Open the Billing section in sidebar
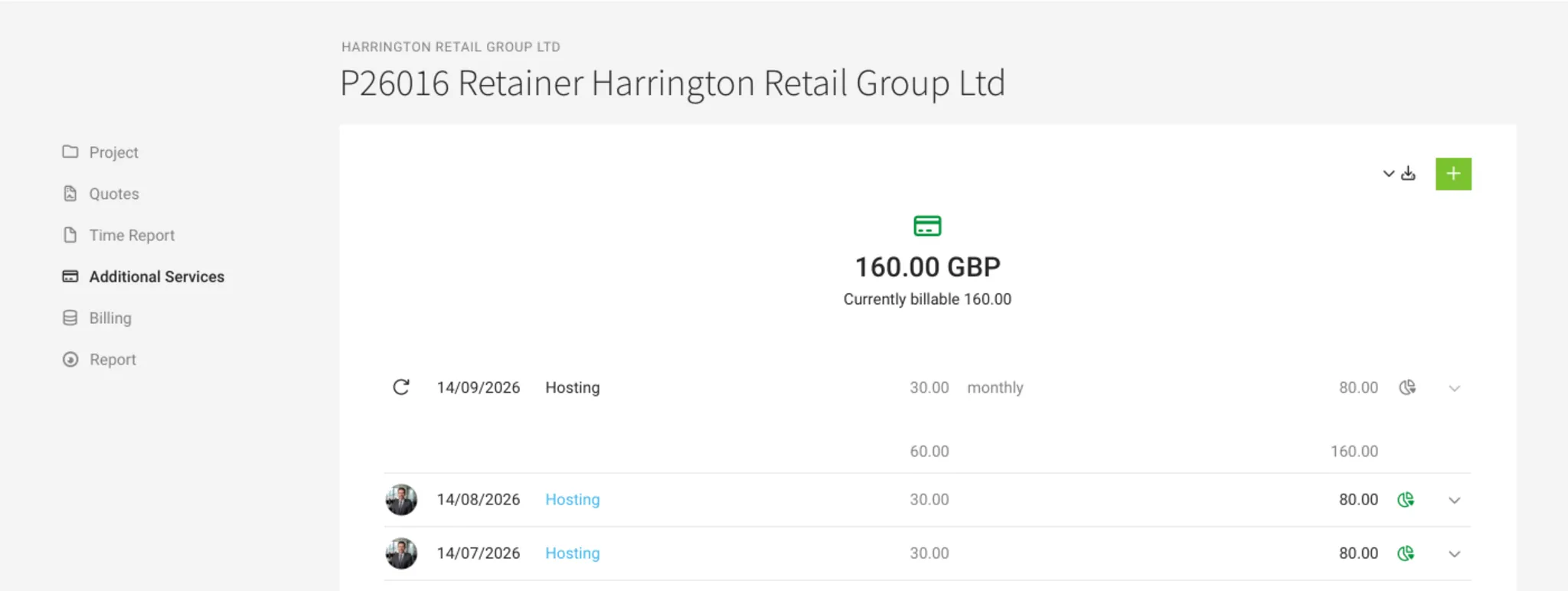The image size is (1568, 591). pos(96,318)
